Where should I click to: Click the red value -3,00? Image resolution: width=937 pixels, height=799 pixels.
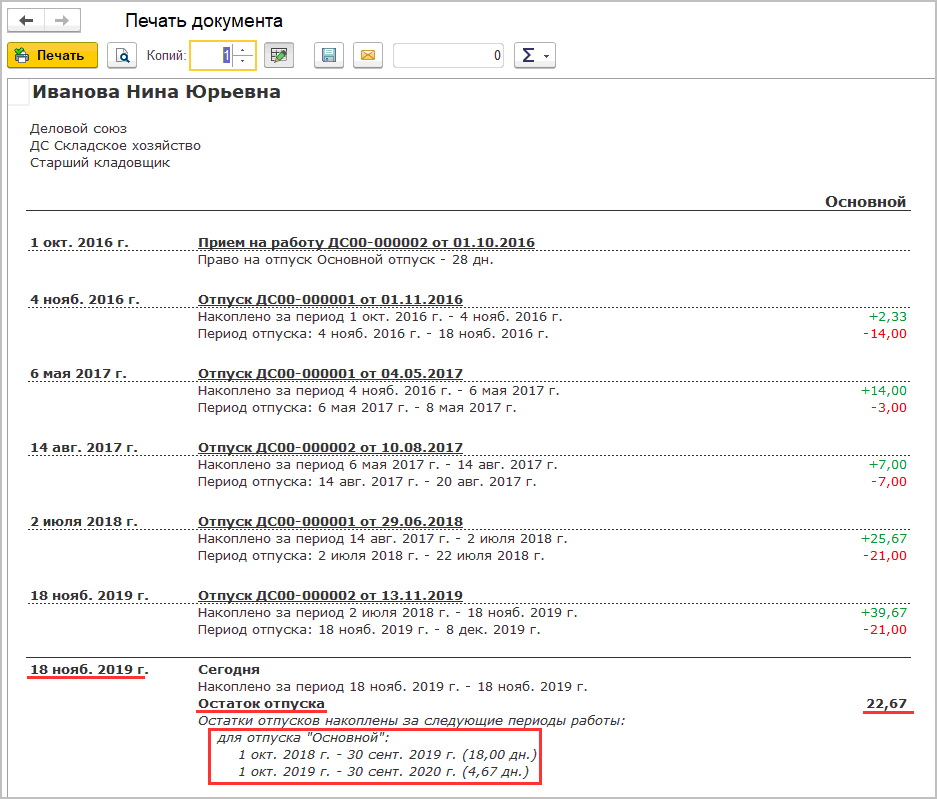tap(889, 408)
